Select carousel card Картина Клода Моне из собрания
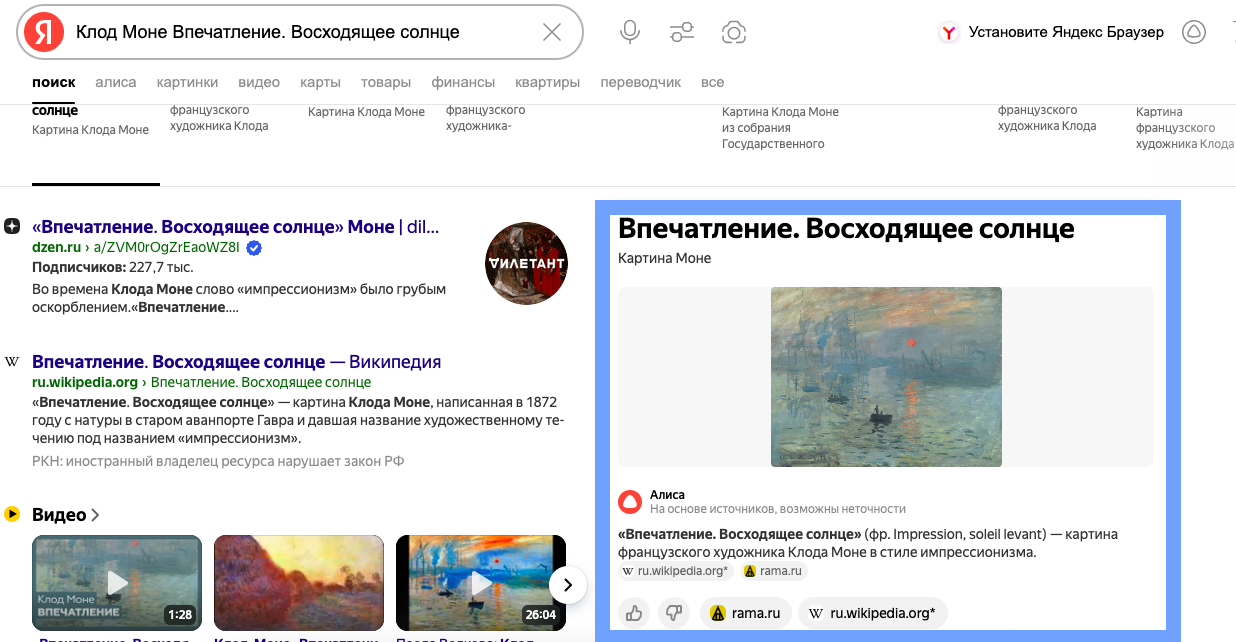The image size is (1236, 642). tap(781, 127)
